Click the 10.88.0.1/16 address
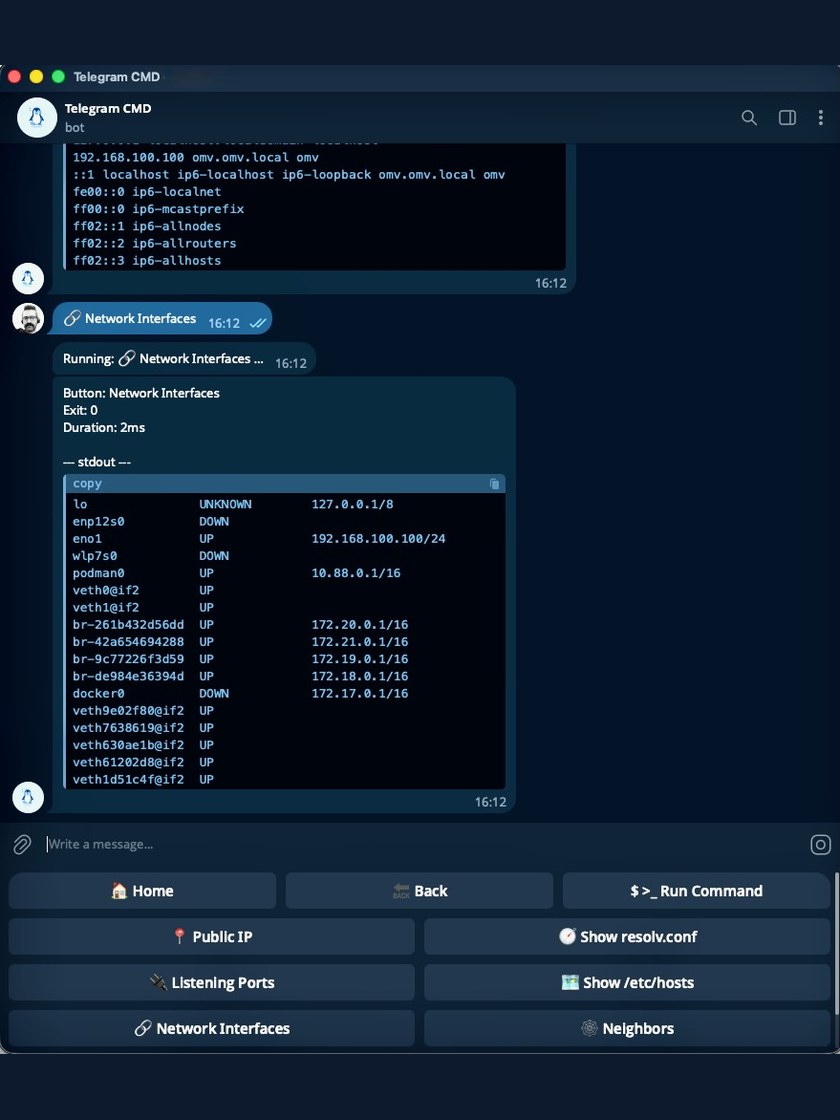This screenshot has width=840, height=1120. click(x=356, y=573)
